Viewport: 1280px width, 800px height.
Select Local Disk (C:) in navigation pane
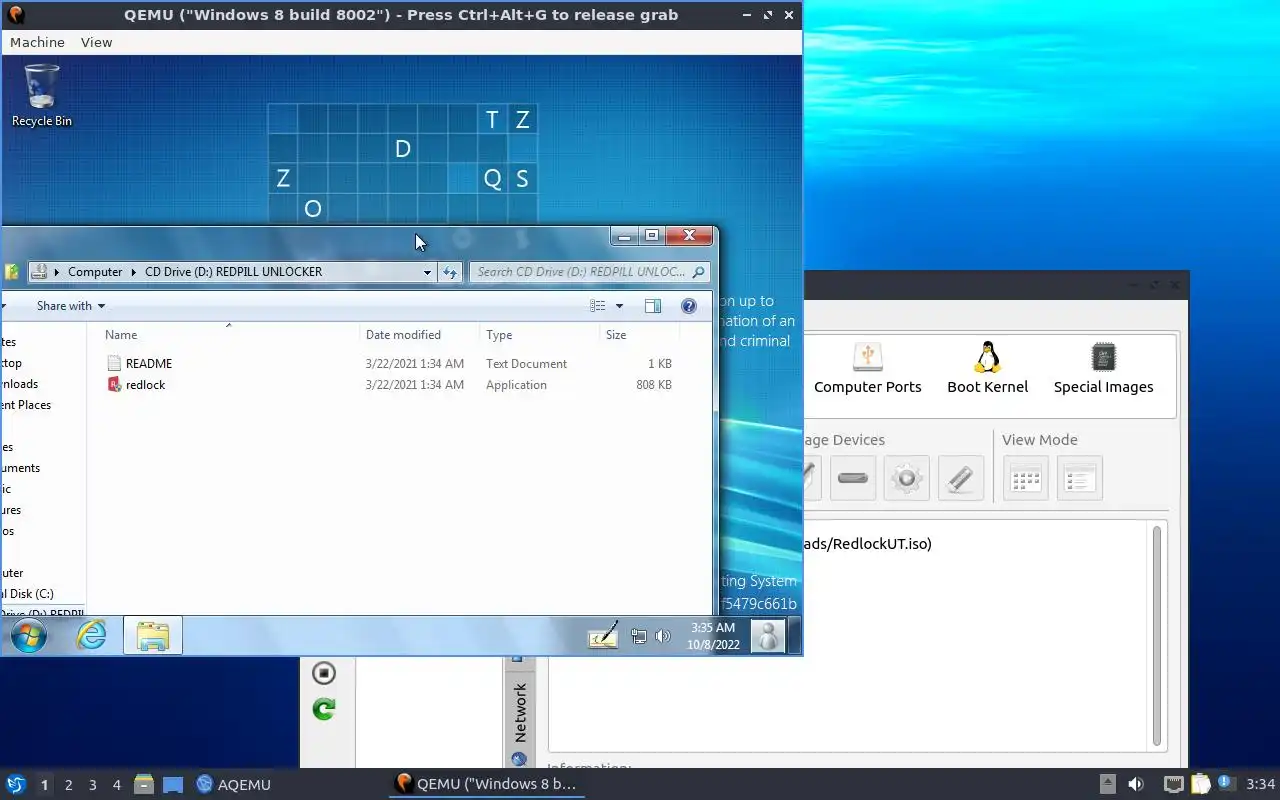(27, 594)
